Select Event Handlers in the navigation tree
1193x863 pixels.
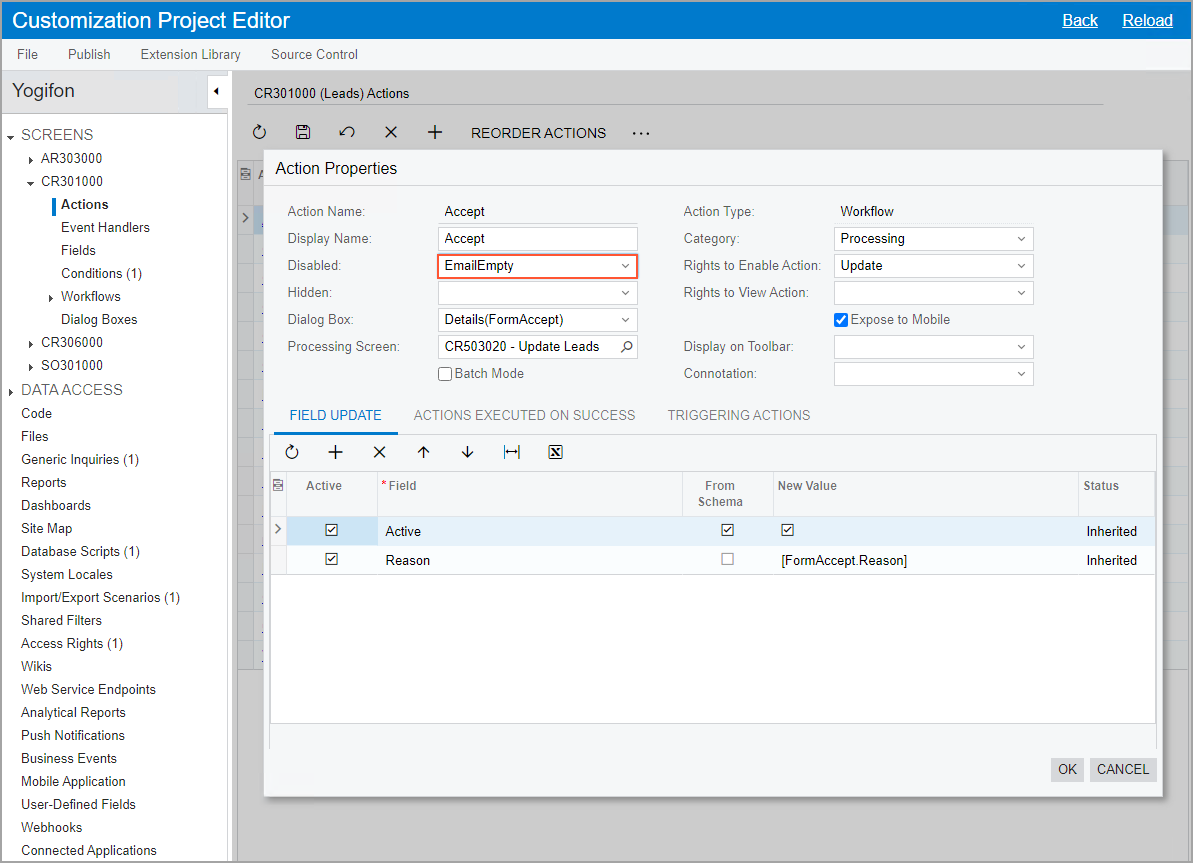(105, 227)
